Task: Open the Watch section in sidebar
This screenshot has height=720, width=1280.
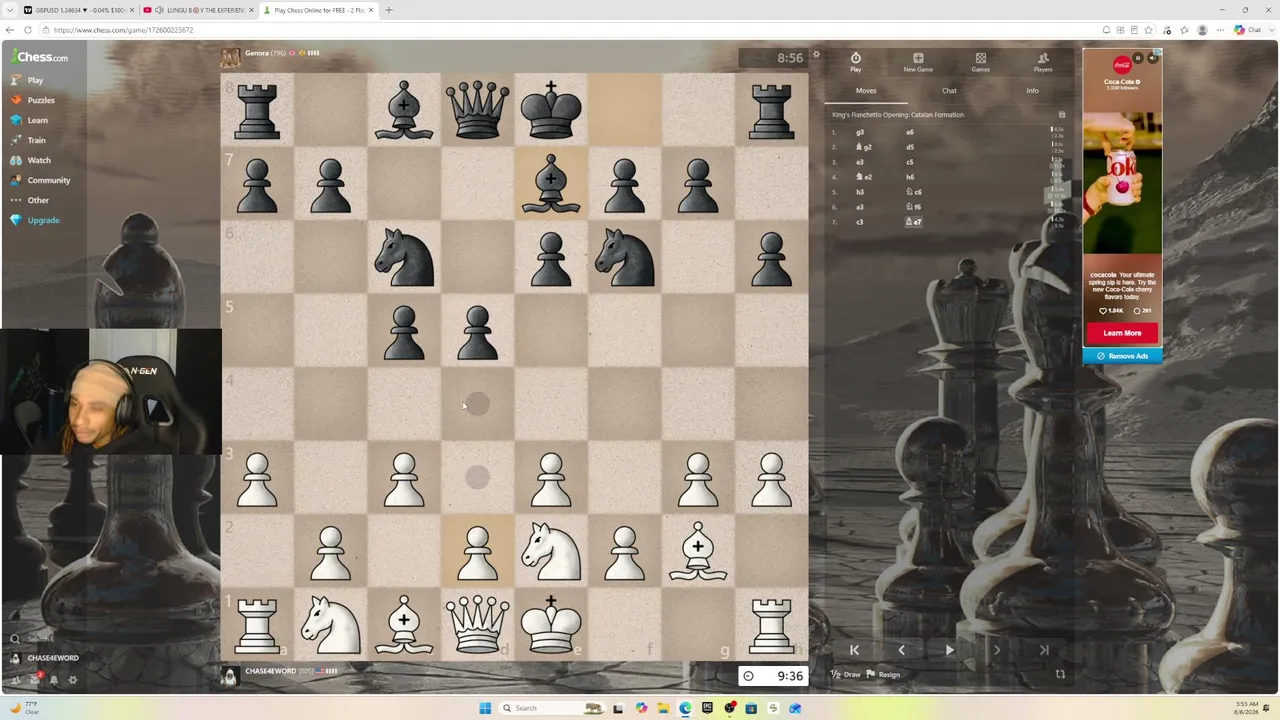Action: 30,160
